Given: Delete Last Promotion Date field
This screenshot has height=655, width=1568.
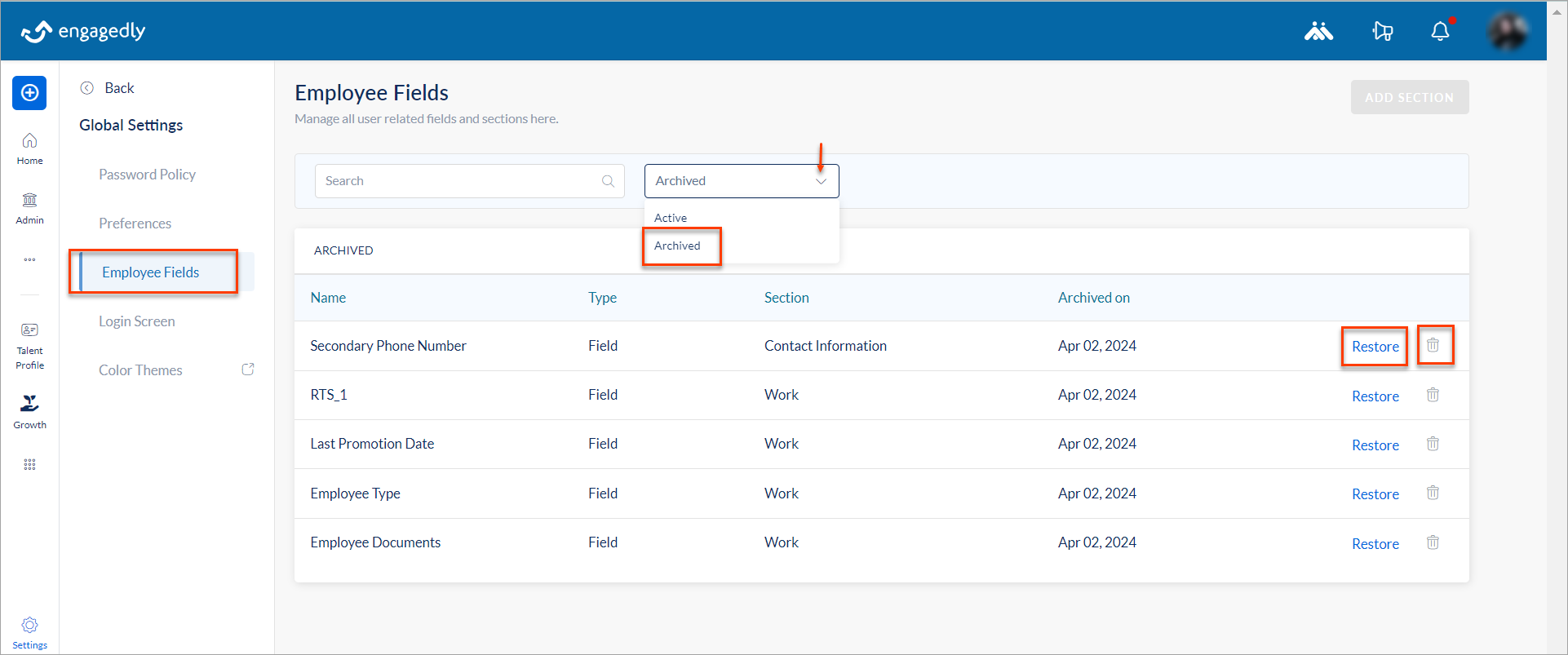Looking at the screenshot, I should (1433, 444).
